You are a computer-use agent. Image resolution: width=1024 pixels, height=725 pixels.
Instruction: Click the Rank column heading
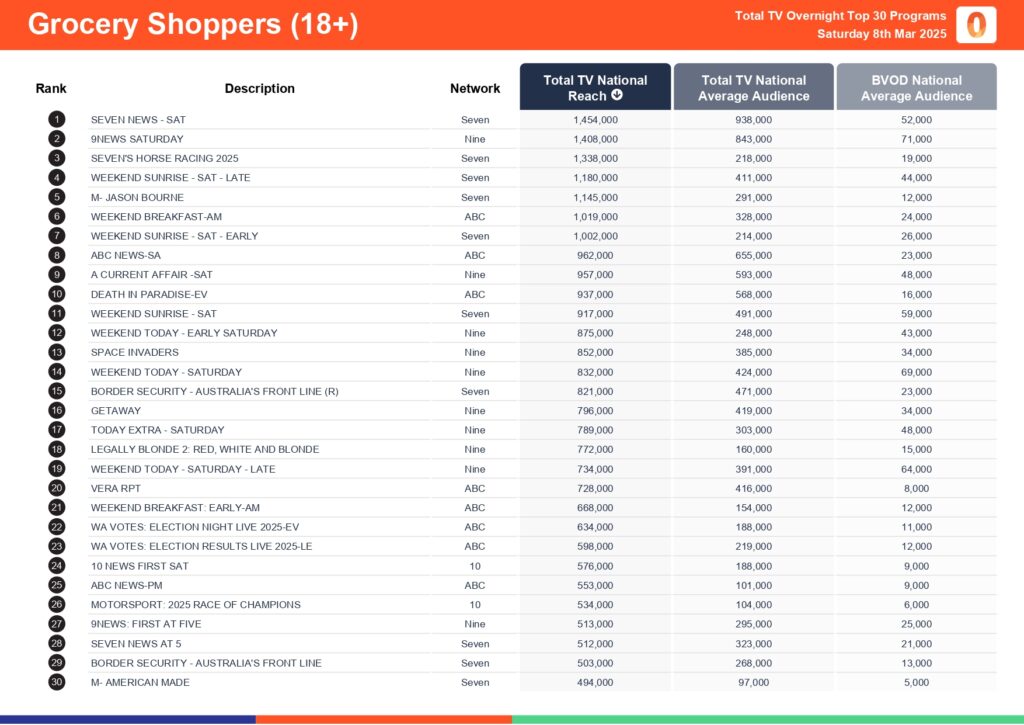pos(51,88)
